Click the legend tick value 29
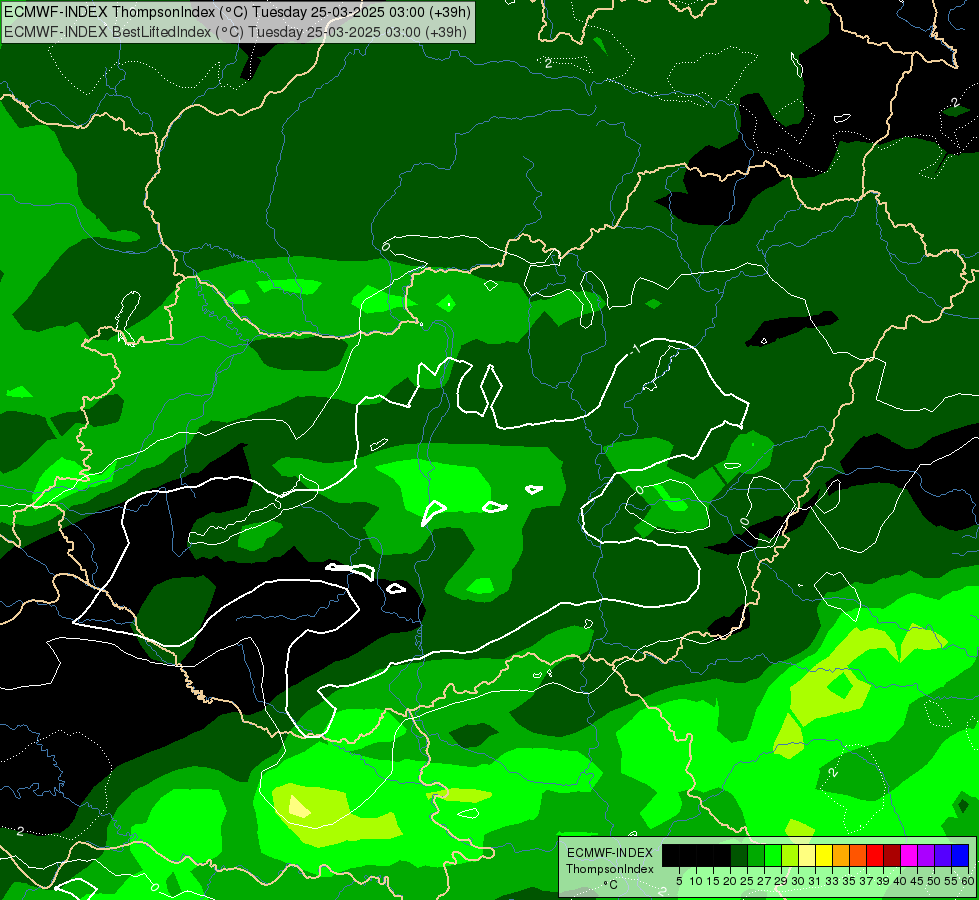979x900 pixels. tap(781, 881)
